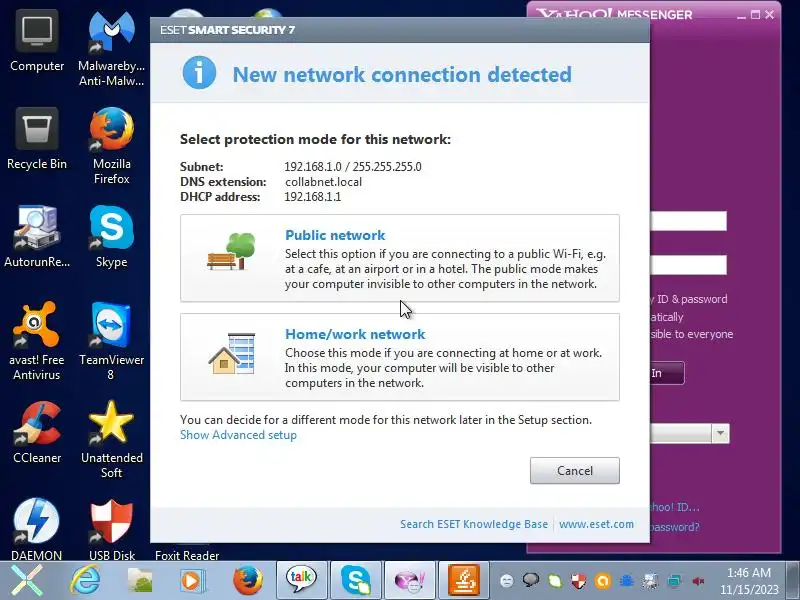Viewport: 800px width, 600px height.
Task: Click the red shield tray icon
Action: click(579, 581)
